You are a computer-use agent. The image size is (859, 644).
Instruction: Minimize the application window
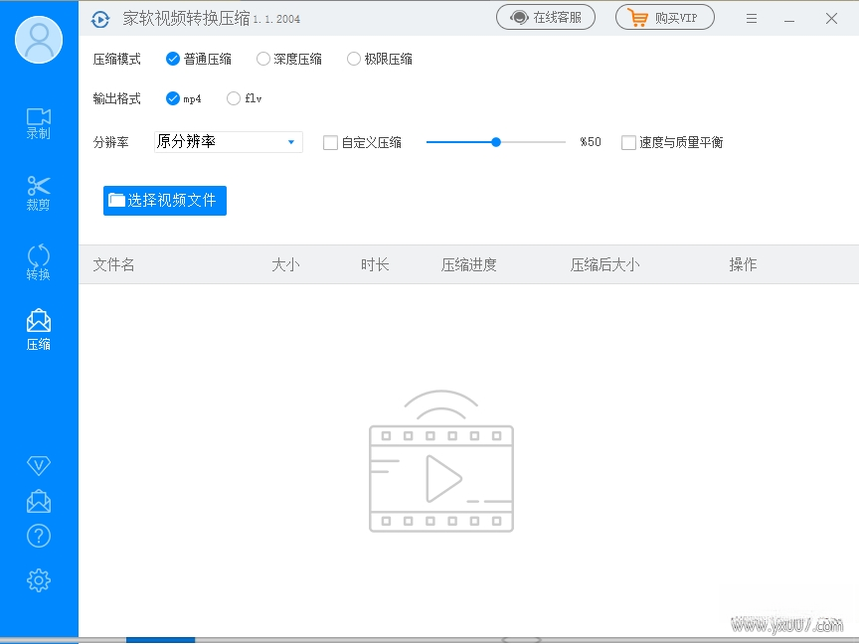tap(789, 19)
